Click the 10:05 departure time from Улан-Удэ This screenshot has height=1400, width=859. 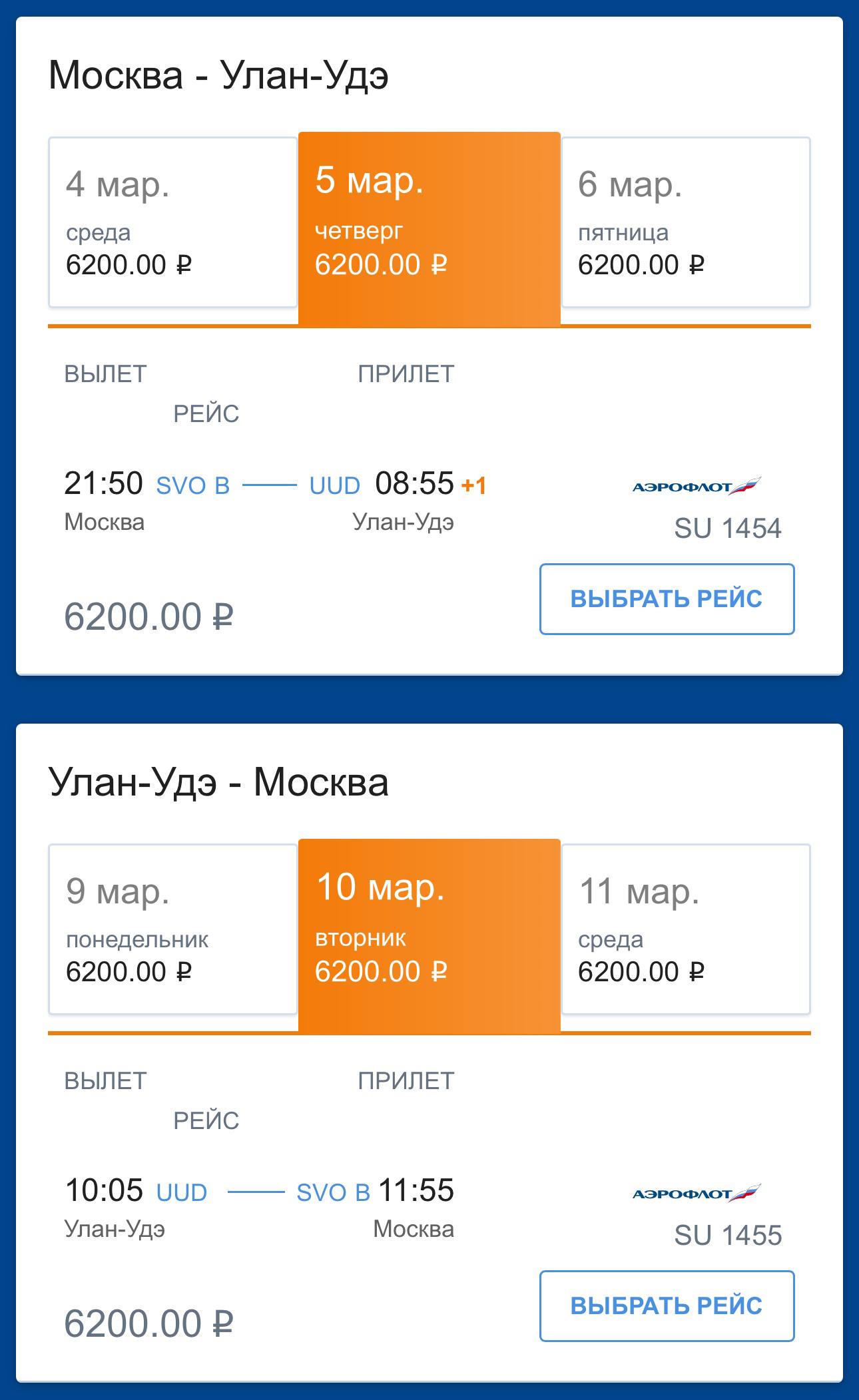tap(104, 1190)
